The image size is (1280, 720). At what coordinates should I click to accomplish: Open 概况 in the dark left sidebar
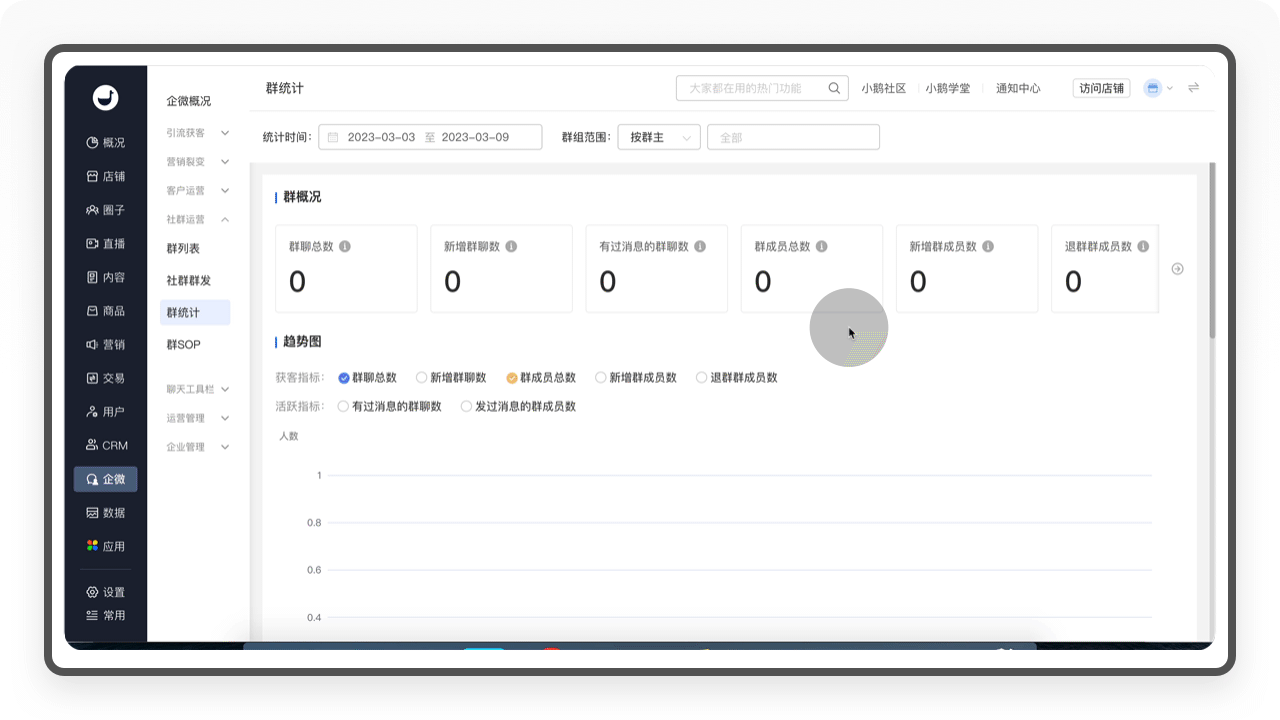click(105, 143)
